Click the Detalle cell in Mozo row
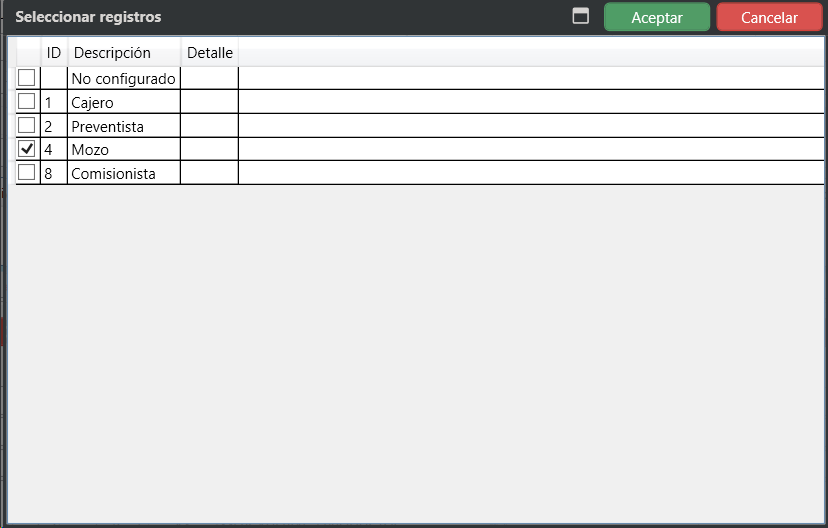The image size is (828, 528). [x=209, y=150]
